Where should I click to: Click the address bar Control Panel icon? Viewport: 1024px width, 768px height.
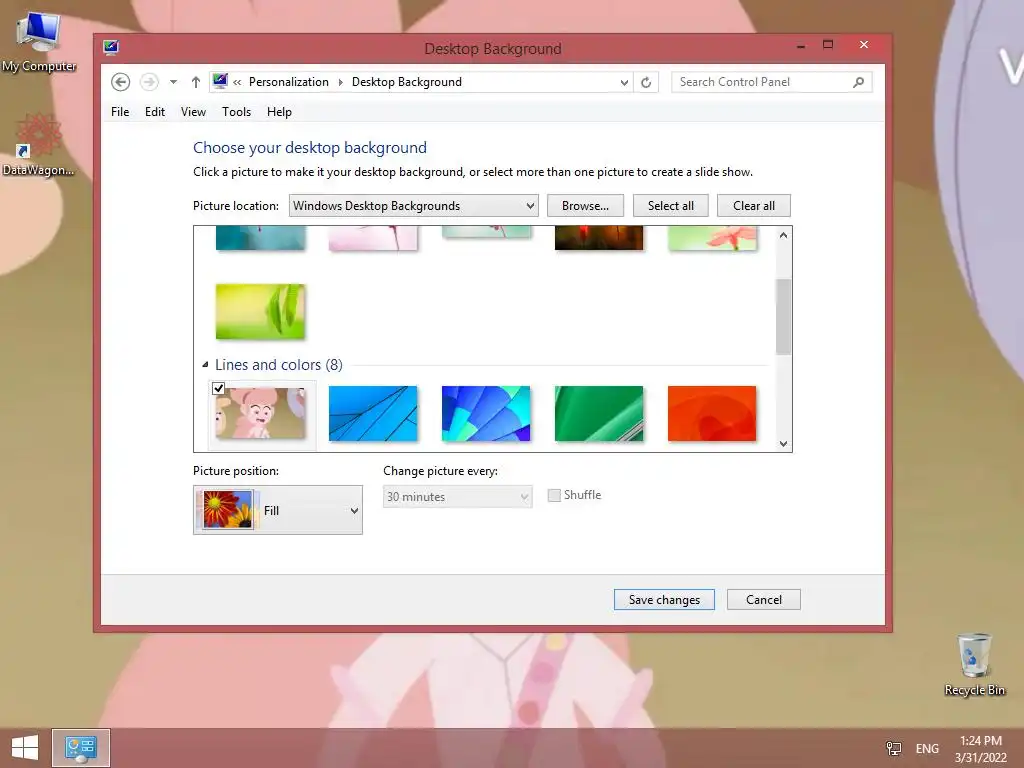[220, 82]
